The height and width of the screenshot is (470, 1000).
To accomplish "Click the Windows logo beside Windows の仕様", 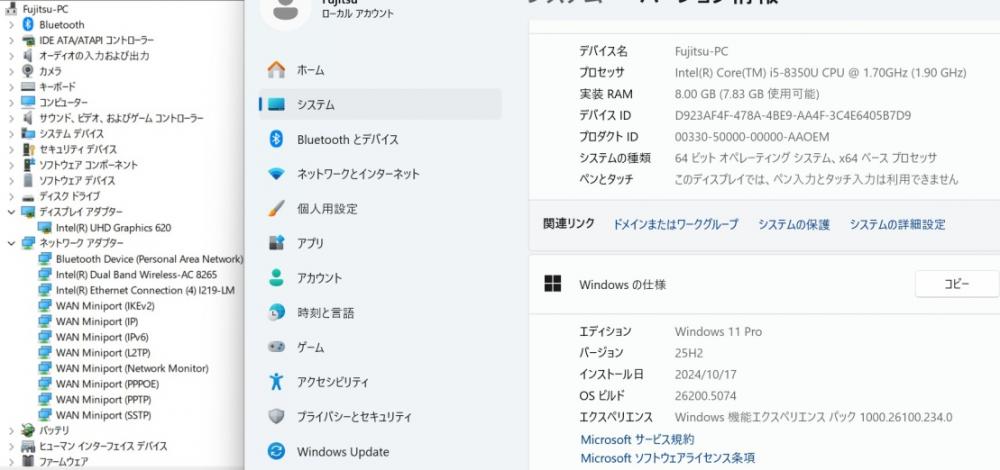I will click(552, 284).
